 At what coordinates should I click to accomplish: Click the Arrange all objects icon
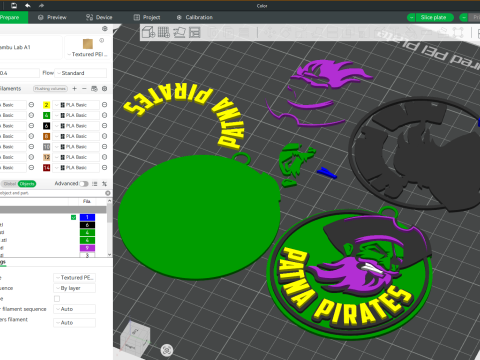tap(195, 32)
